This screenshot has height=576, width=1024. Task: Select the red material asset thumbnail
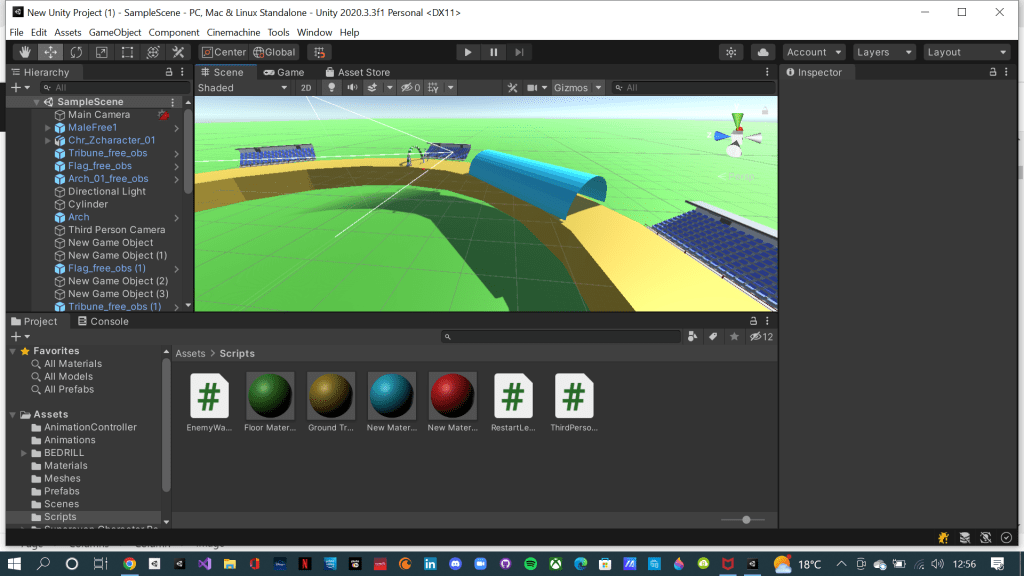452,397
